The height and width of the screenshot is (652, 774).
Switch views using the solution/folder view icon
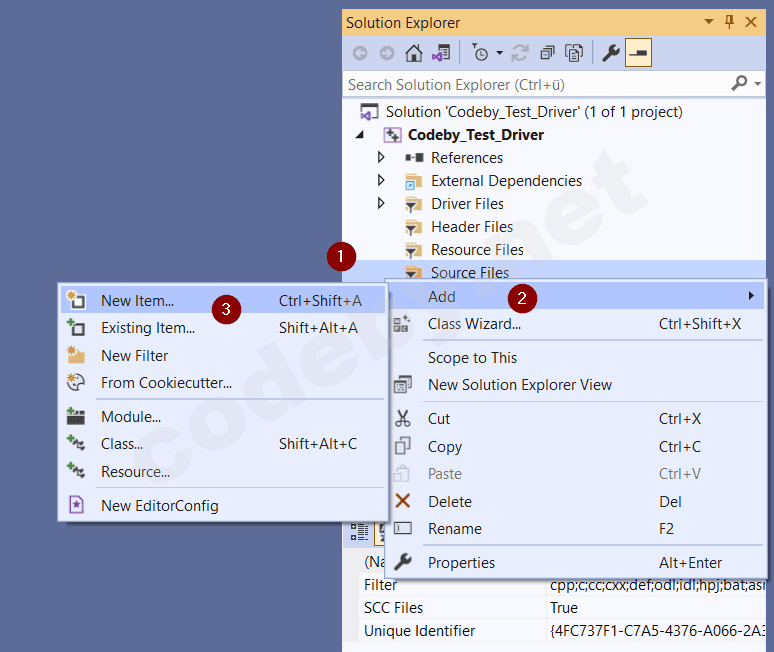tap(440, 54)
